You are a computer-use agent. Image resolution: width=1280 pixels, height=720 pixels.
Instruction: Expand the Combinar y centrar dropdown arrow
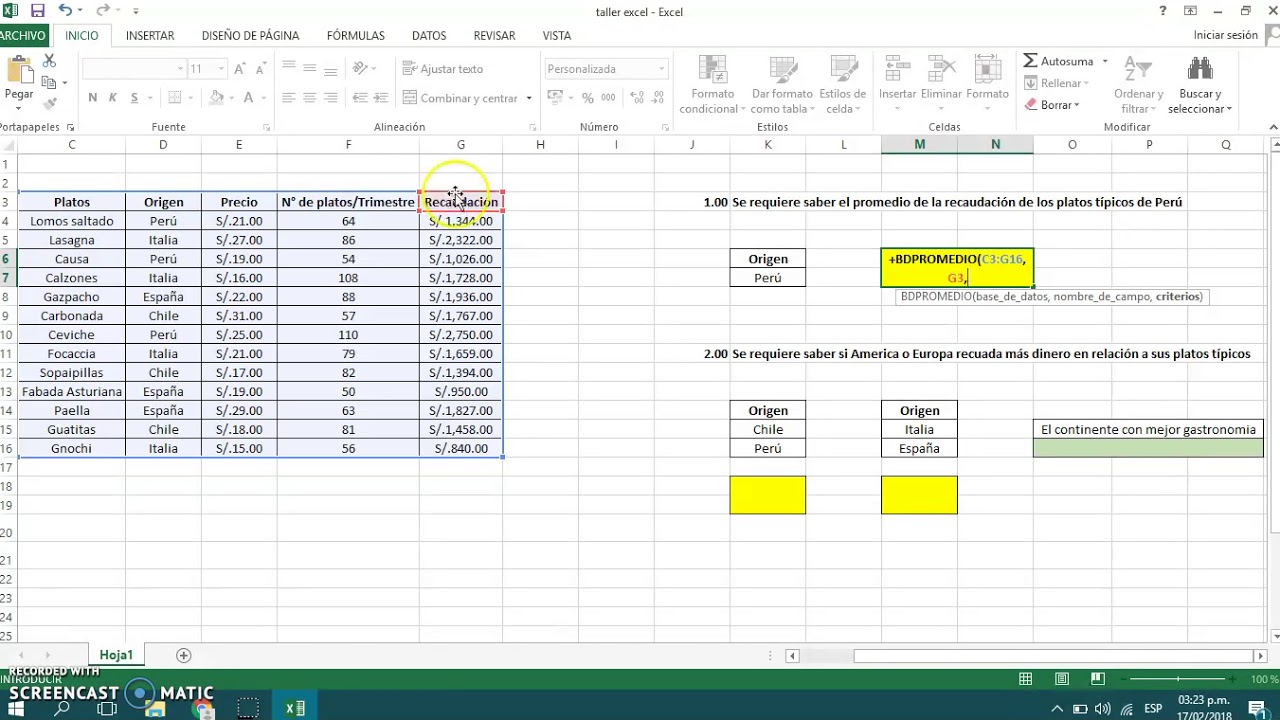point(529,98)
